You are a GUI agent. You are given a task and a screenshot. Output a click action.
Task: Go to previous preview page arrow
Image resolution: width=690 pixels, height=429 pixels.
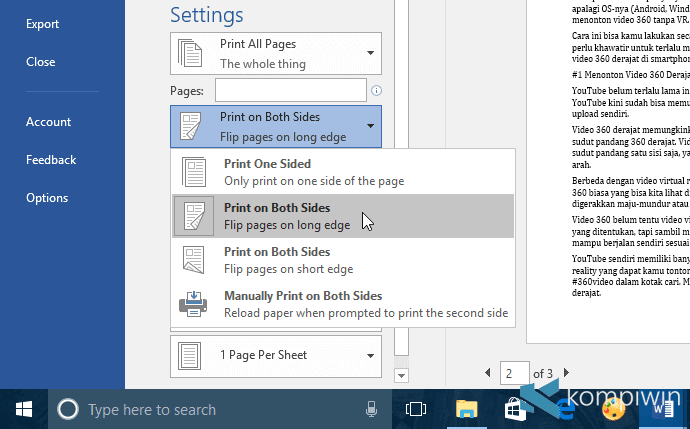488,373
